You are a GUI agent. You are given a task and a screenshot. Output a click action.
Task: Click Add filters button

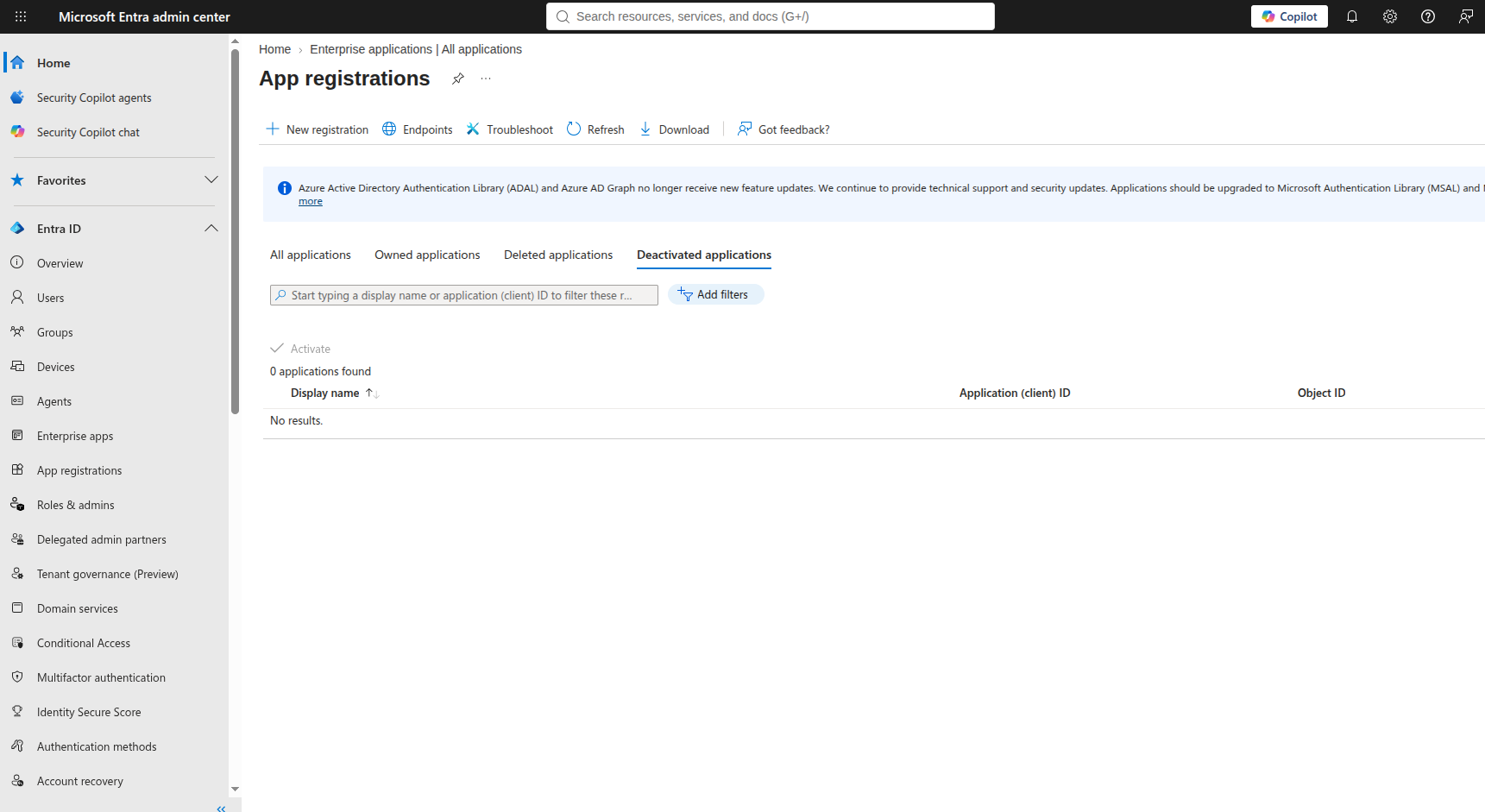click(715, 294)
